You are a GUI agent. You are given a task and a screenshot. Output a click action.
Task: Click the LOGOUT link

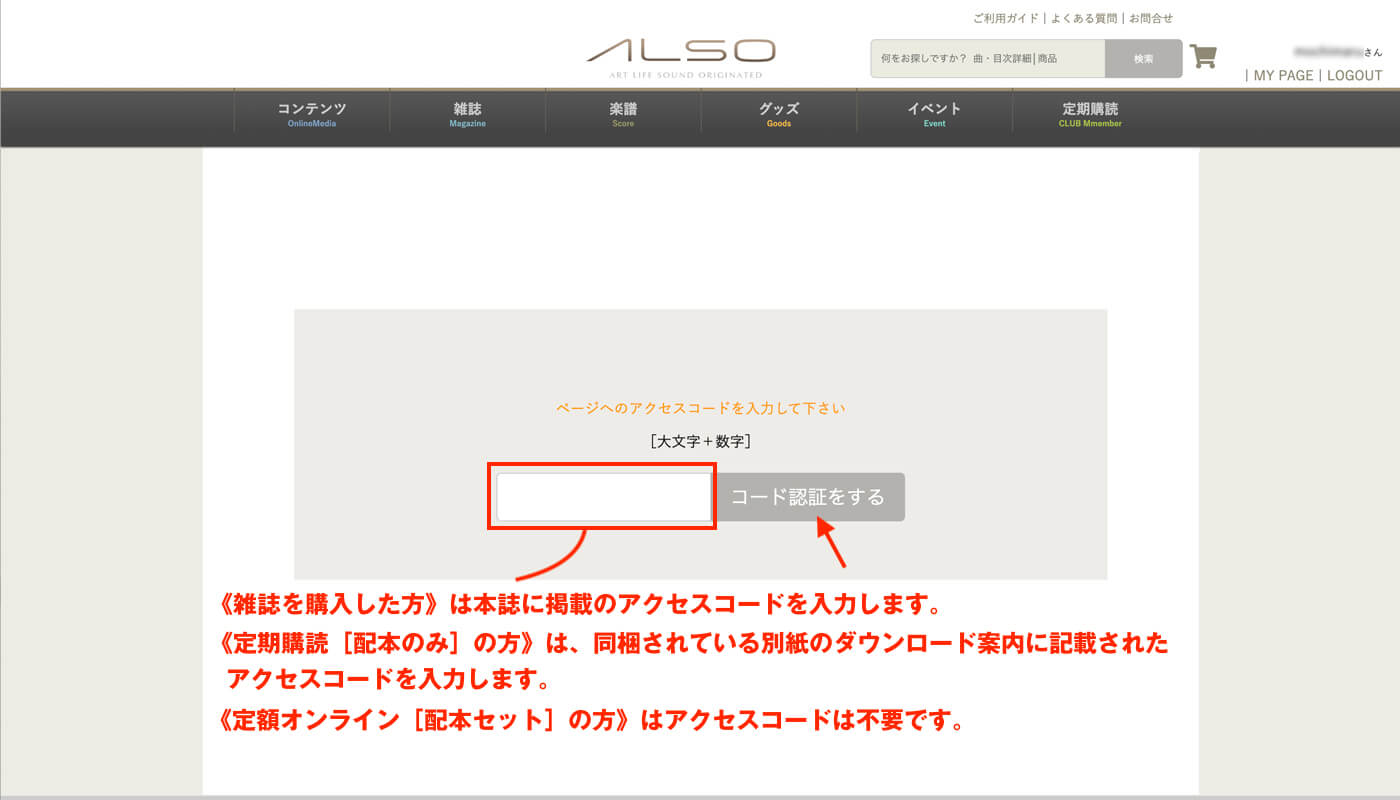[x=1354, y=76]
